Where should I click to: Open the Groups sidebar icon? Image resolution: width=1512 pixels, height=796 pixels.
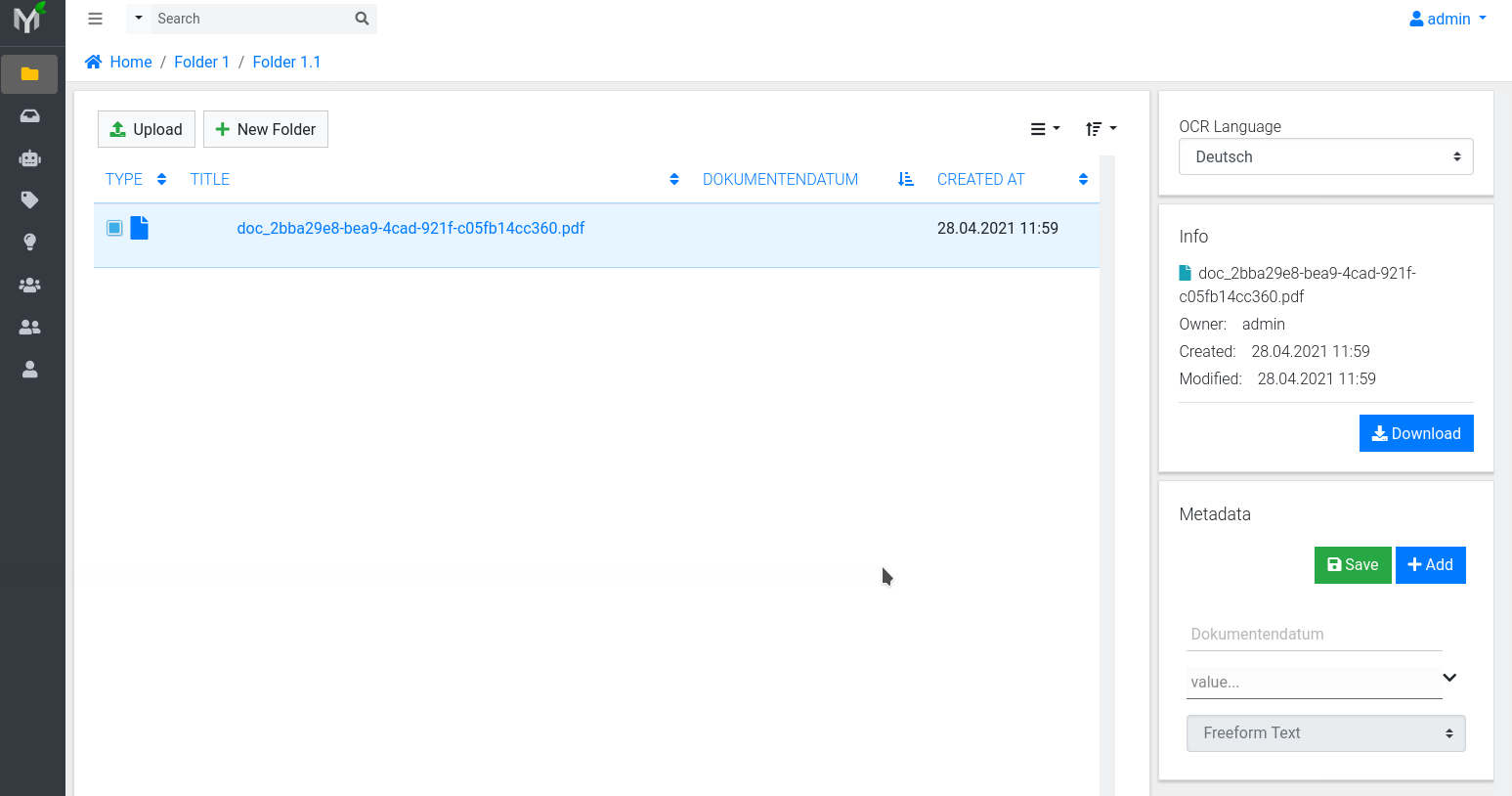click(29, 286)
